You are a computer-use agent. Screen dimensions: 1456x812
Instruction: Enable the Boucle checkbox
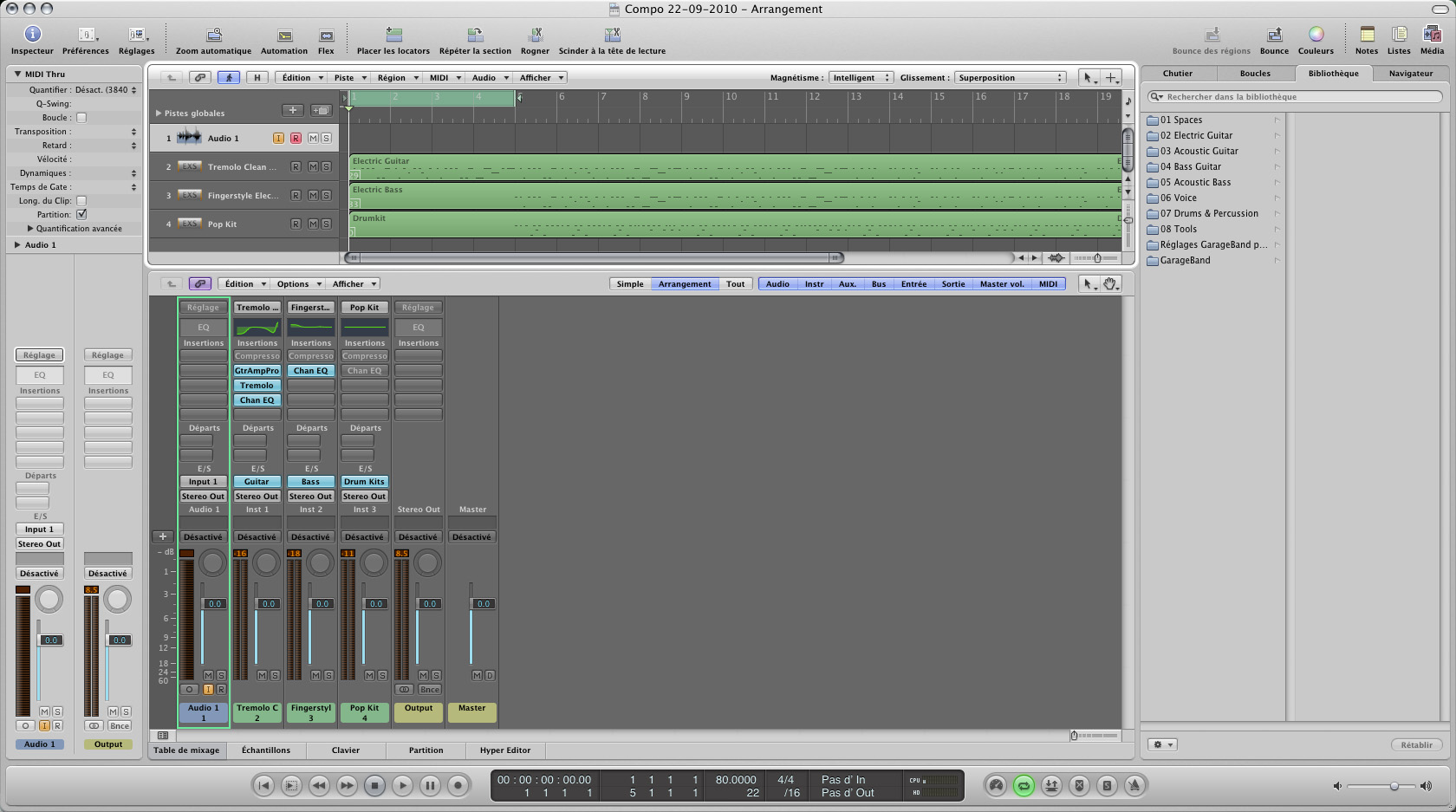(x=81, y=118)
